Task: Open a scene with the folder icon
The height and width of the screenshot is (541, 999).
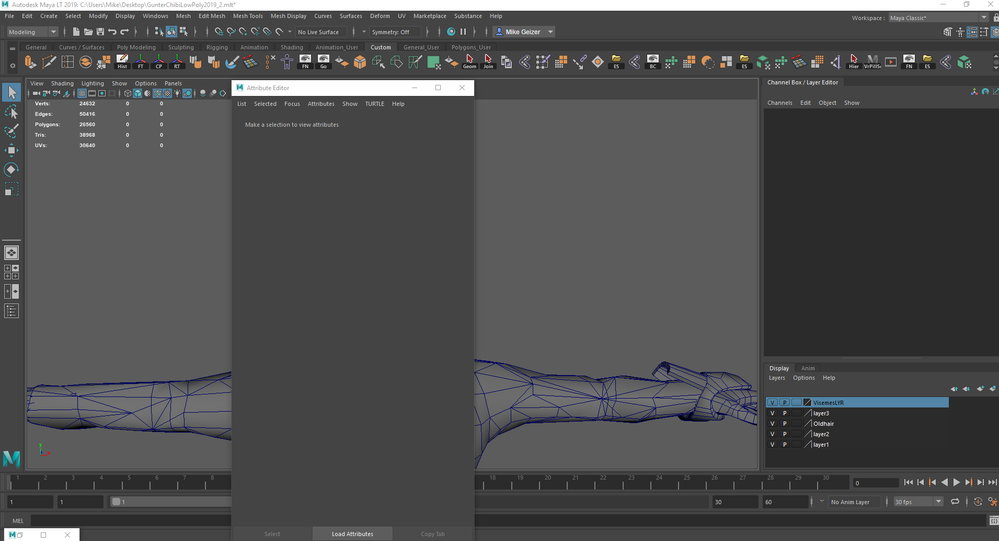Action: coord(88,32)
